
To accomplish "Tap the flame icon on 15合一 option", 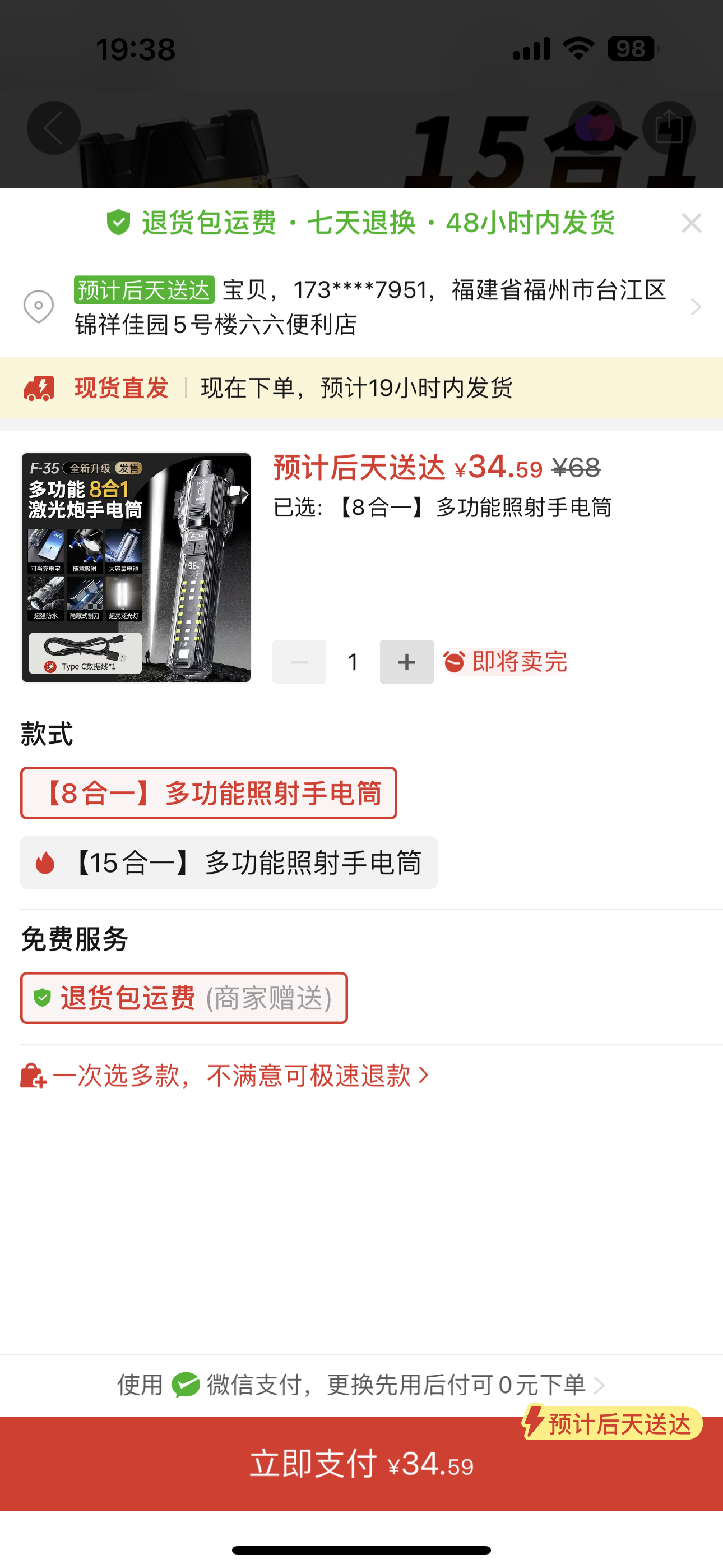I will pos(45,863).
